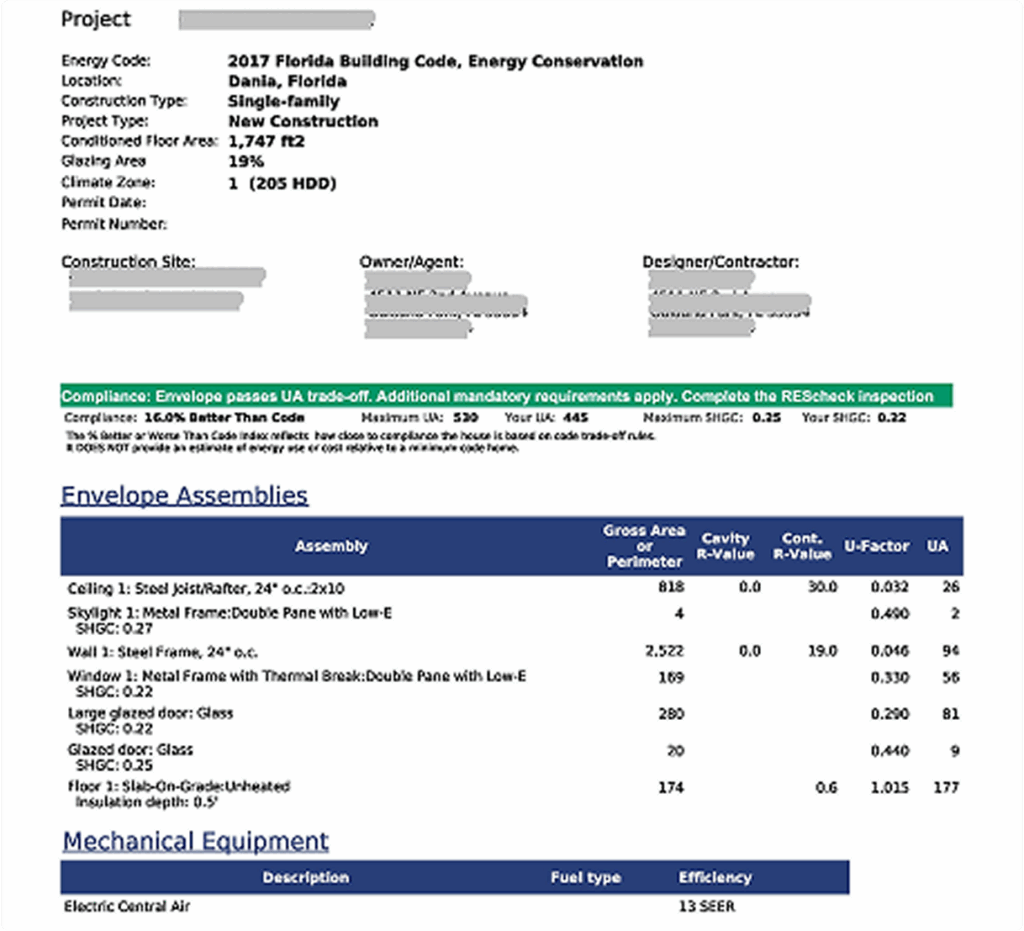Click the Large glazed door area '280'
Image resolution: width=1024 pixels, height=931 pixels.
[x=671, y=714]
